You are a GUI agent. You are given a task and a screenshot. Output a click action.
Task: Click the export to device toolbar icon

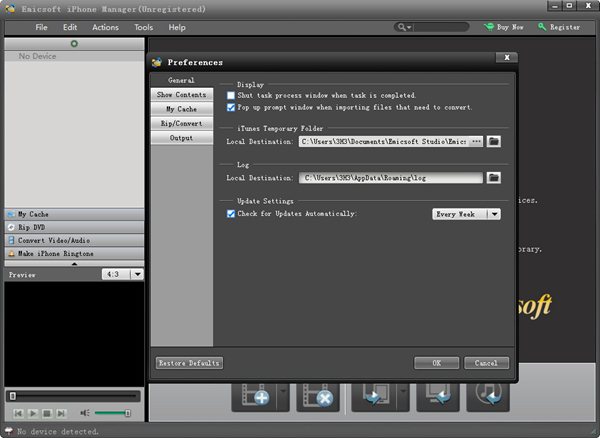click(x=373, y=396)
